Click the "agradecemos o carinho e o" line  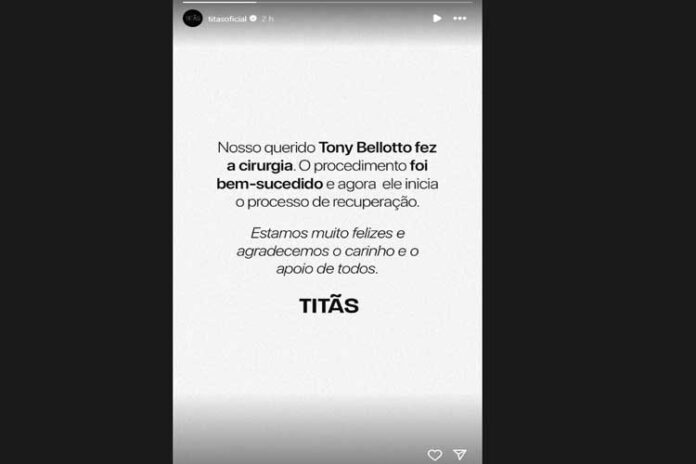pyautogui.click(x=328, y=251)
